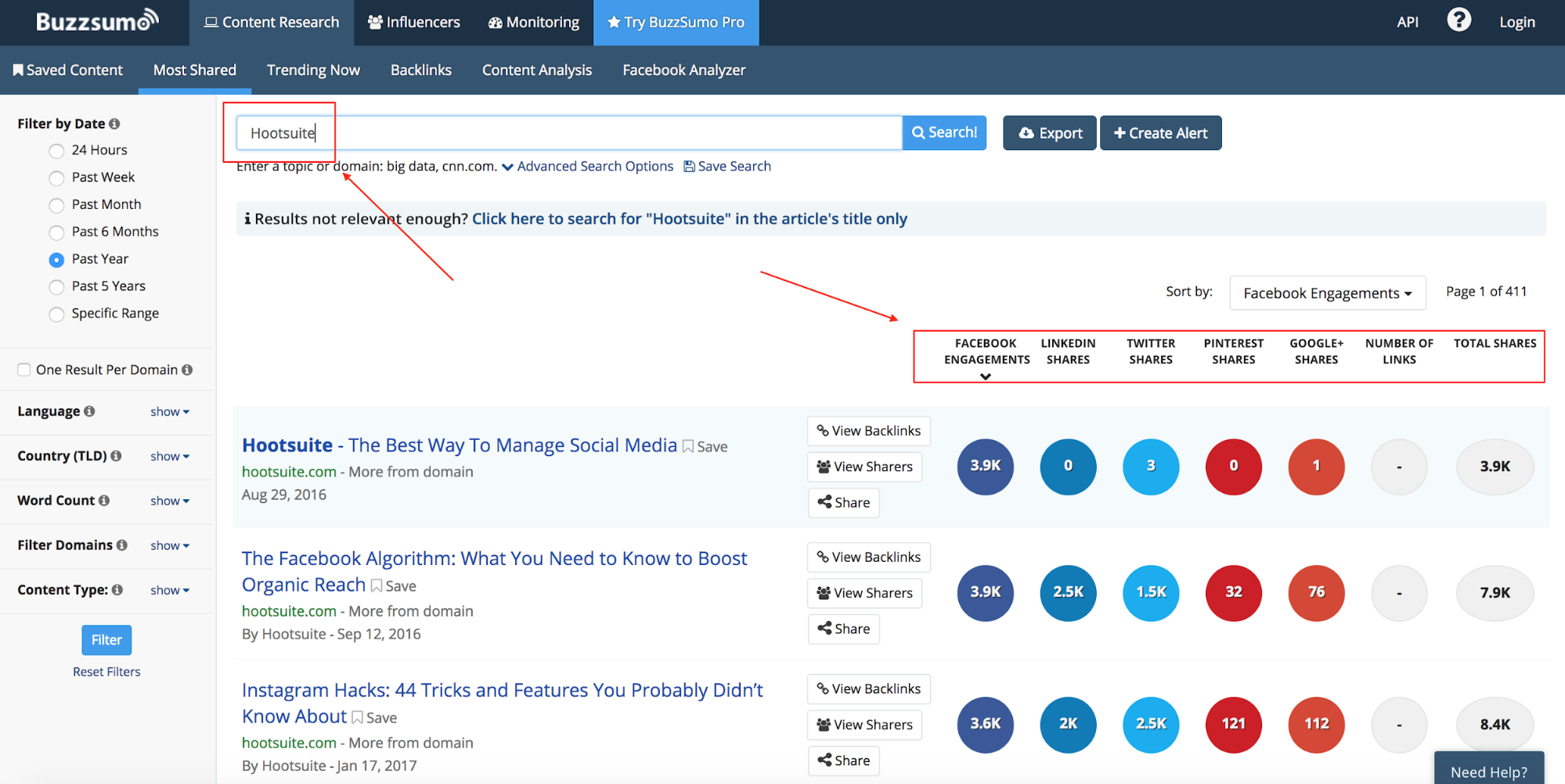Save the Hootsuite Best Way article bookmark
The image size is (1565, 784).
705,446
